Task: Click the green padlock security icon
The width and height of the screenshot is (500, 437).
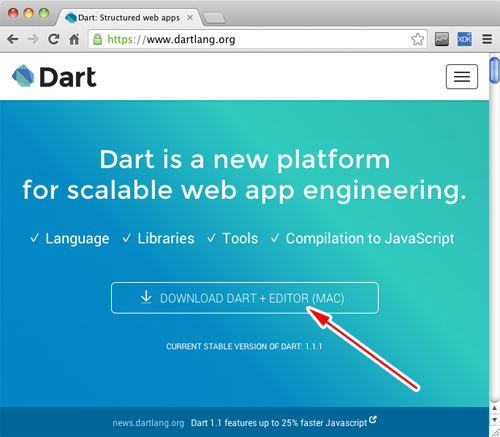Action: (x=97, y=39)
